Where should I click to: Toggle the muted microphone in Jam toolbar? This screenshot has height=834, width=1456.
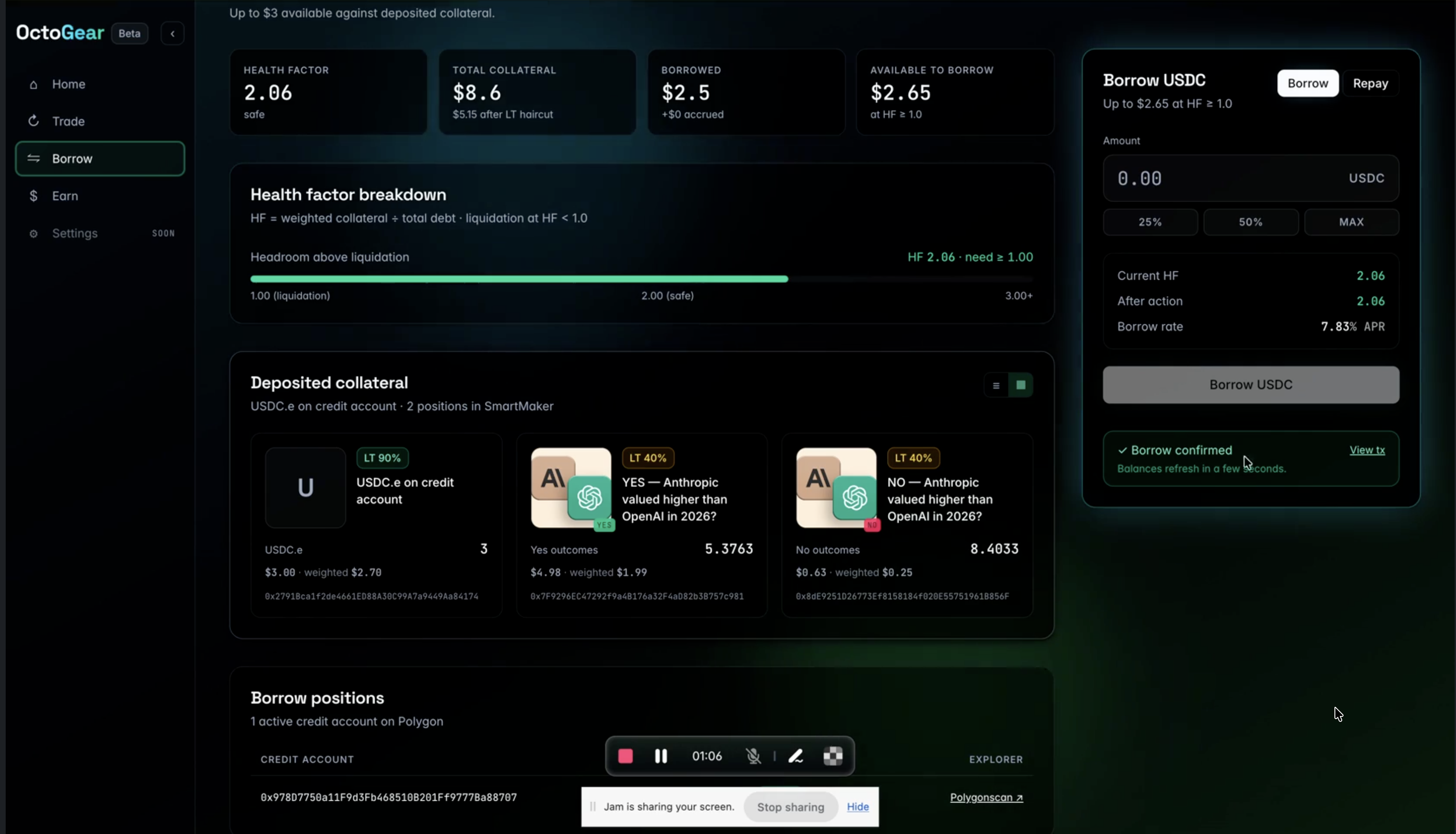(753, 756)
